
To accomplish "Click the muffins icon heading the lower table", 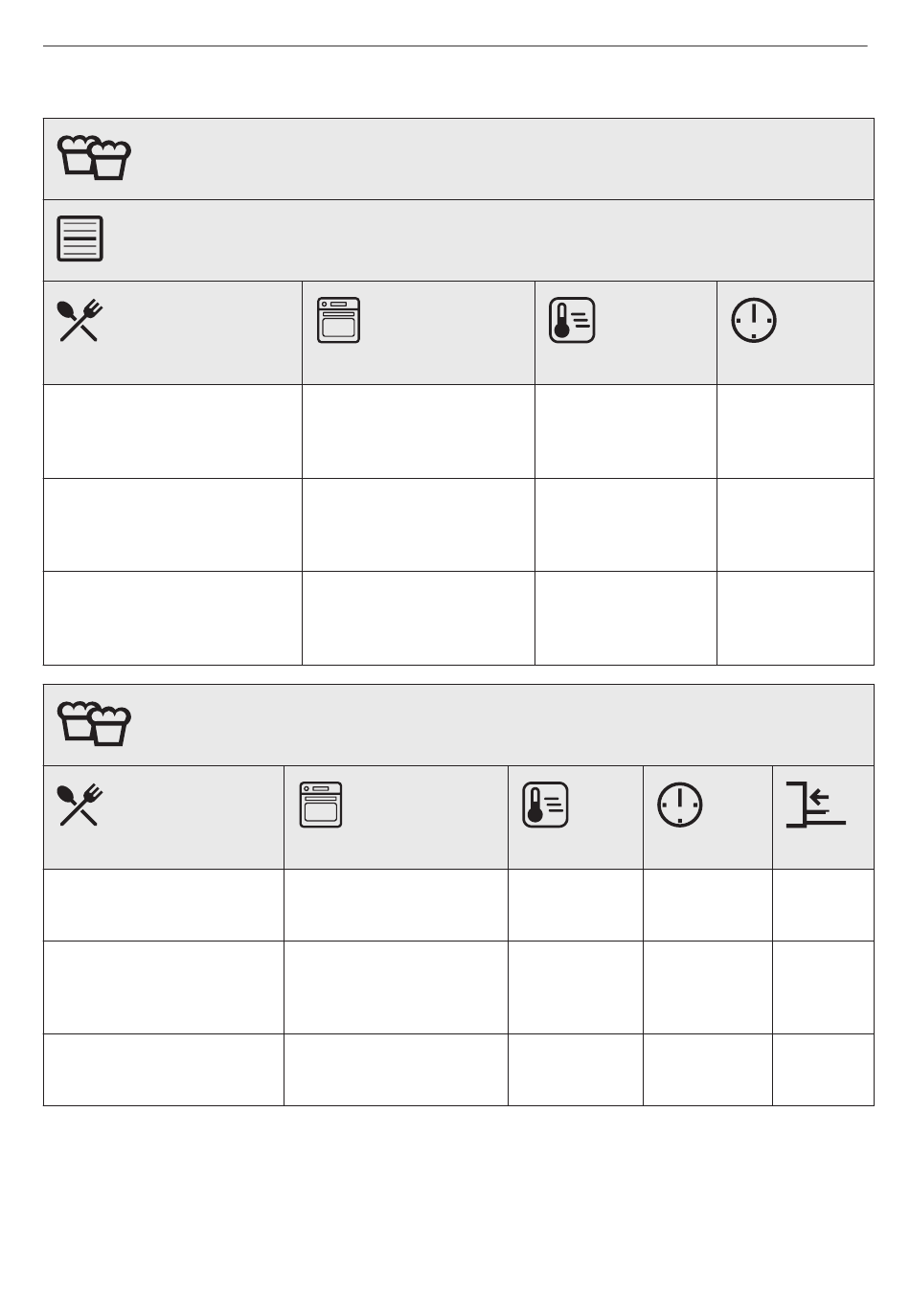I will pos(94,724).
